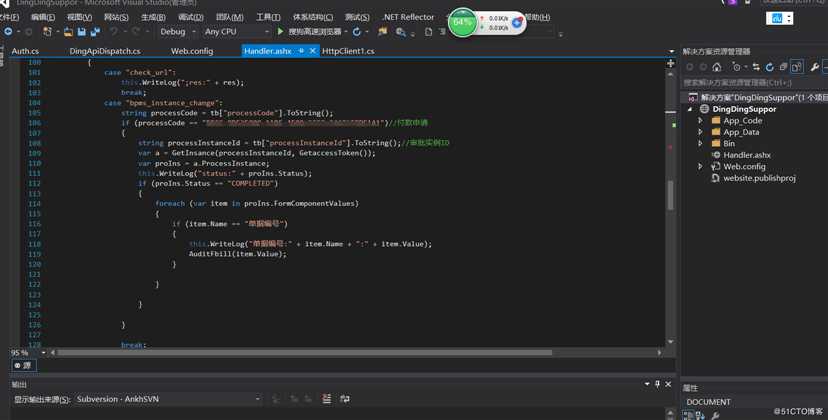This screenshot has width=828, height=420.
Task: Switch to the HttpClient1.cs tab
Action: 348,51
